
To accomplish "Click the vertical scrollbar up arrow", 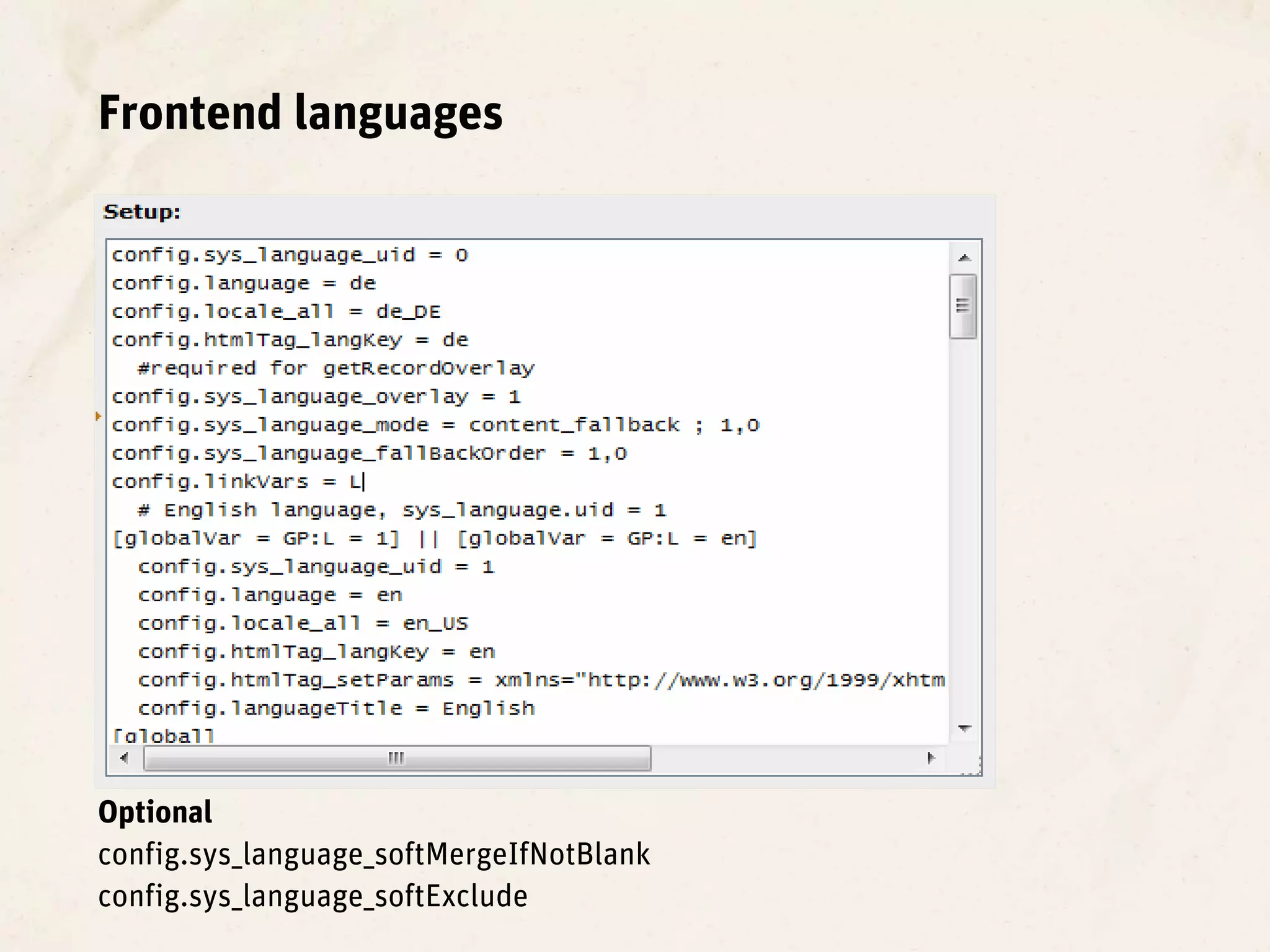I will click(964, 257).
